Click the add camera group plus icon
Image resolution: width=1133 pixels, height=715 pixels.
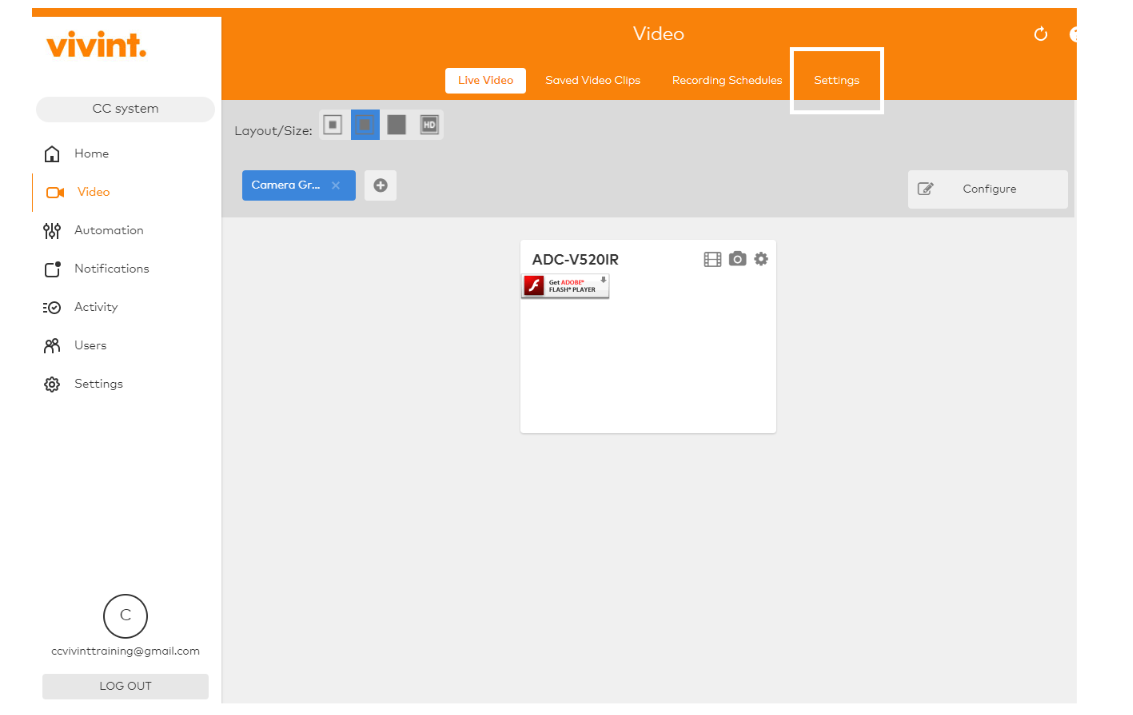click(x=380, y=185)
